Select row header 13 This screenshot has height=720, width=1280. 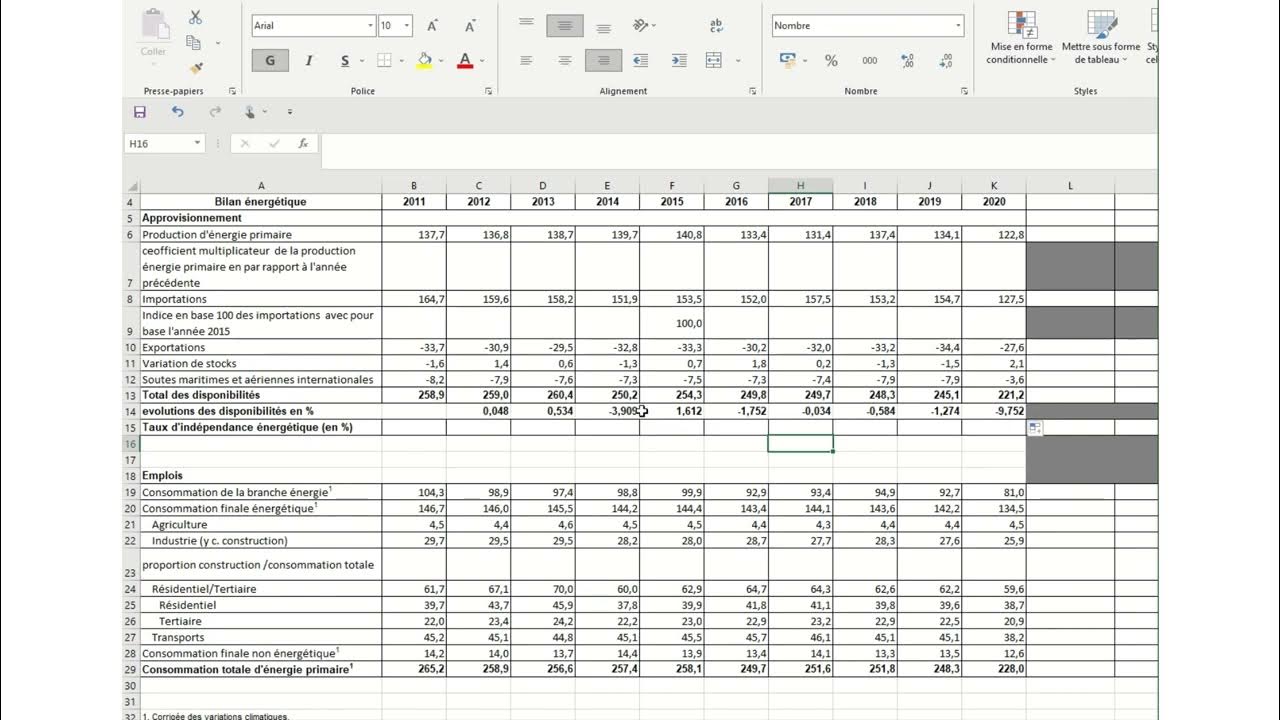(130, 396)
